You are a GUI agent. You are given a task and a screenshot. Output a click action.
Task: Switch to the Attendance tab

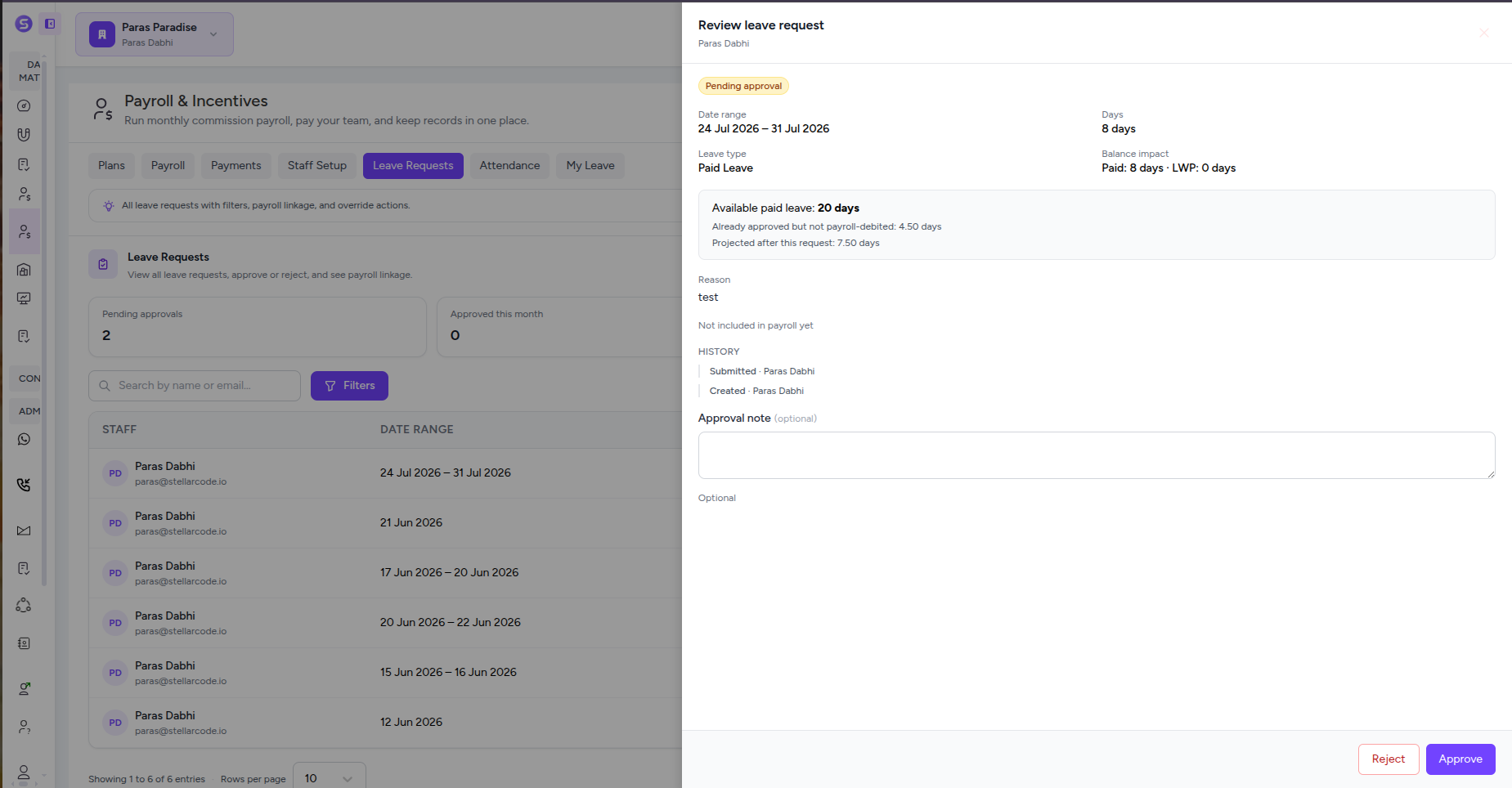pyautogui.click(x=509, y=166)
